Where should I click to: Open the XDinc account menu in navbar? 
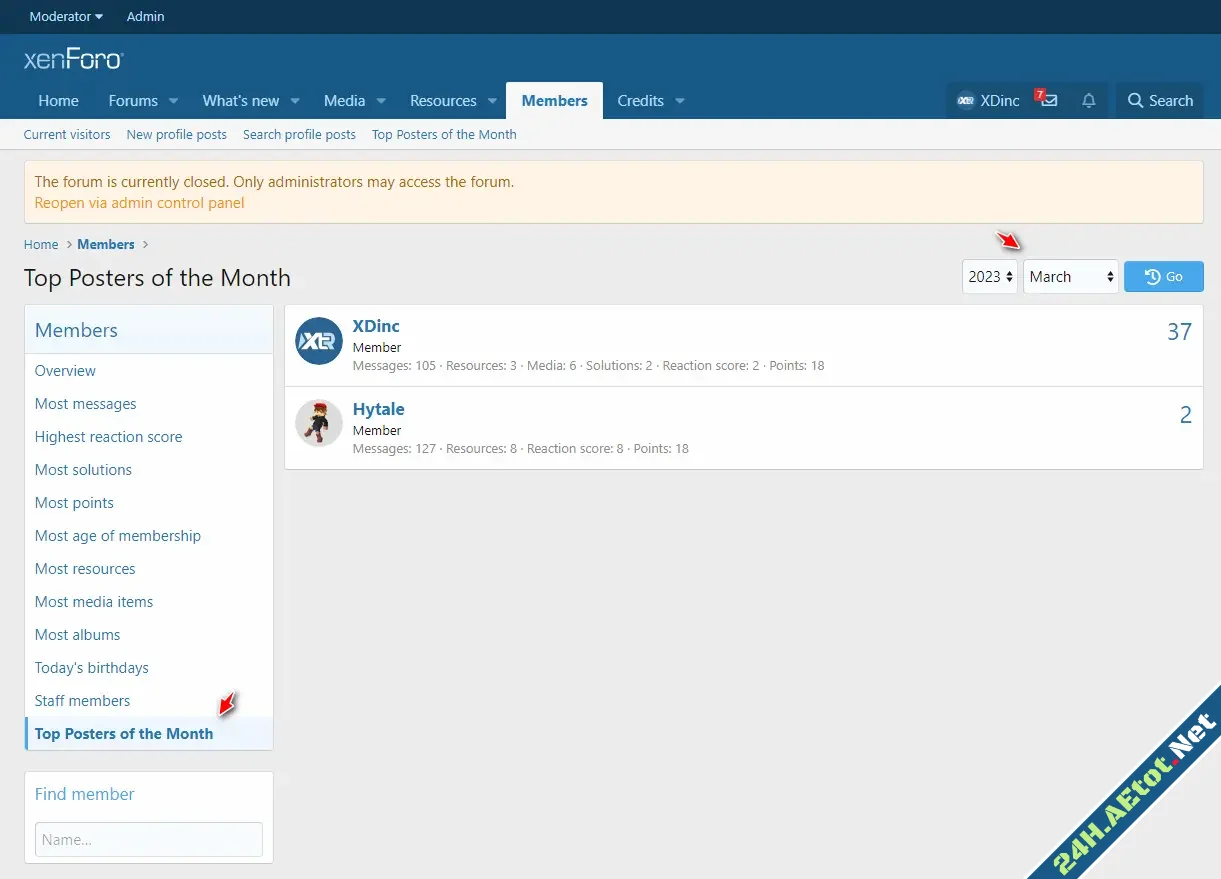coord(988,101)
